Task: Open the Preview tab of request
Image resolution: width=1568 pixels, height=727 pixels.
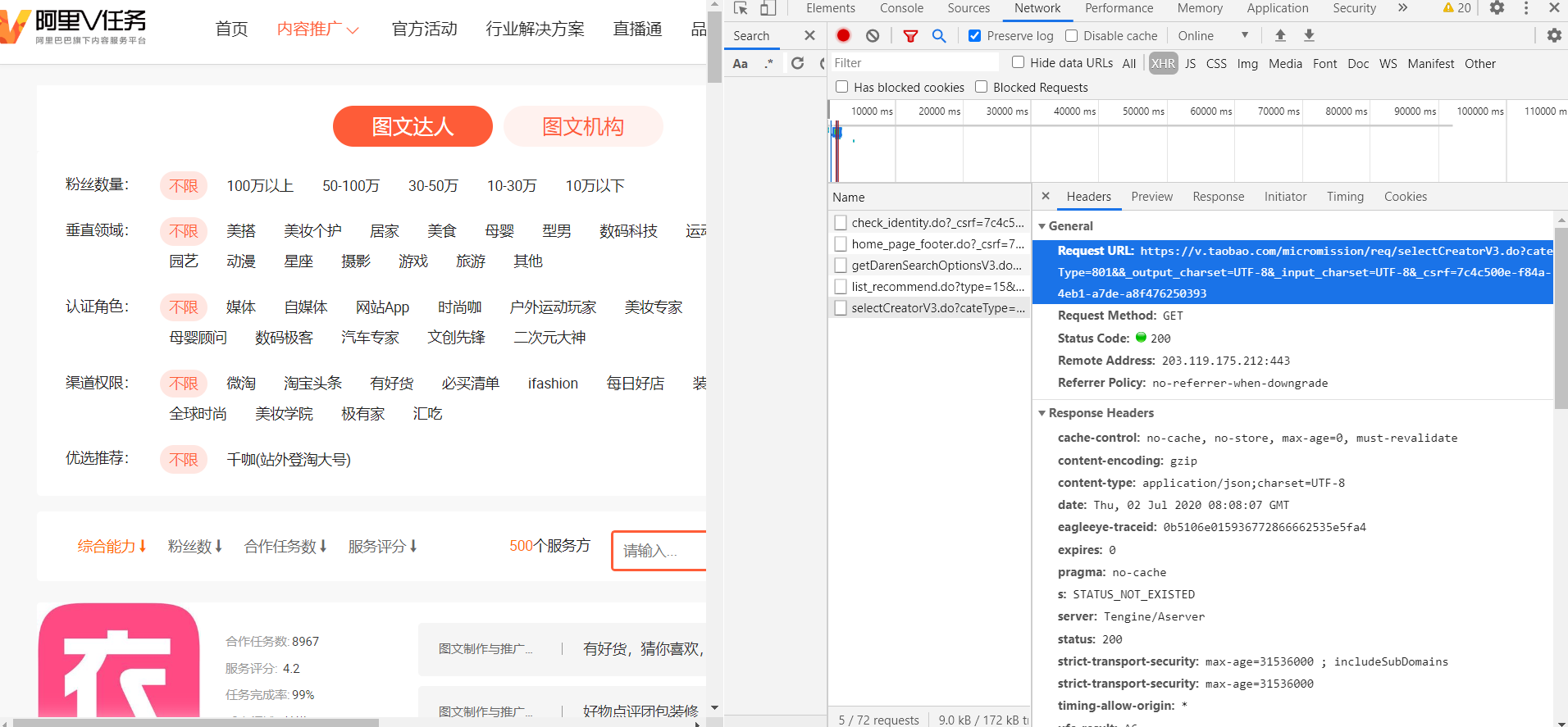Action: point(1151,197)
